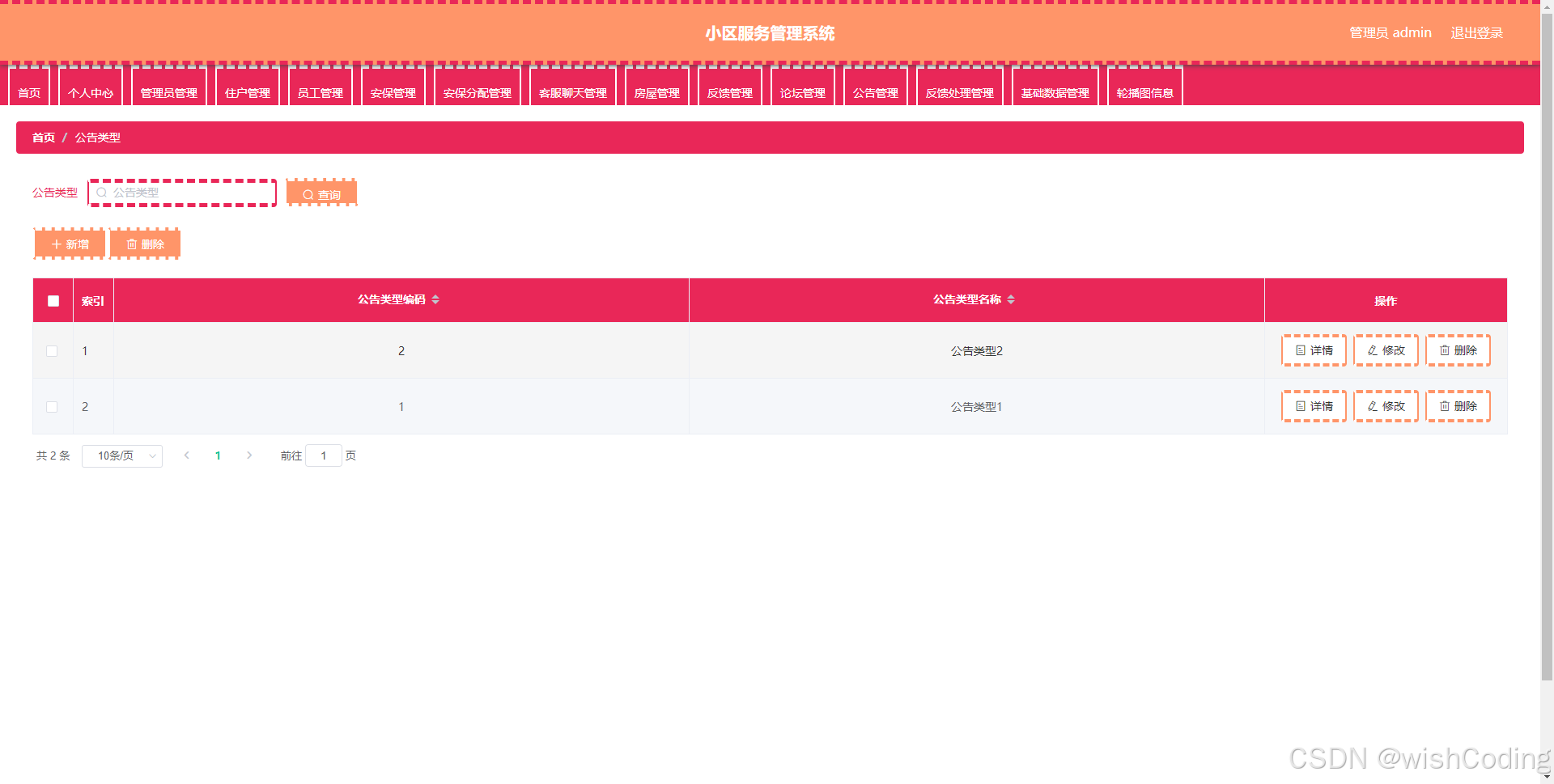Click 修改 for 公告类型2 row
The image size is (1554, 784).
pos(1386,350)
